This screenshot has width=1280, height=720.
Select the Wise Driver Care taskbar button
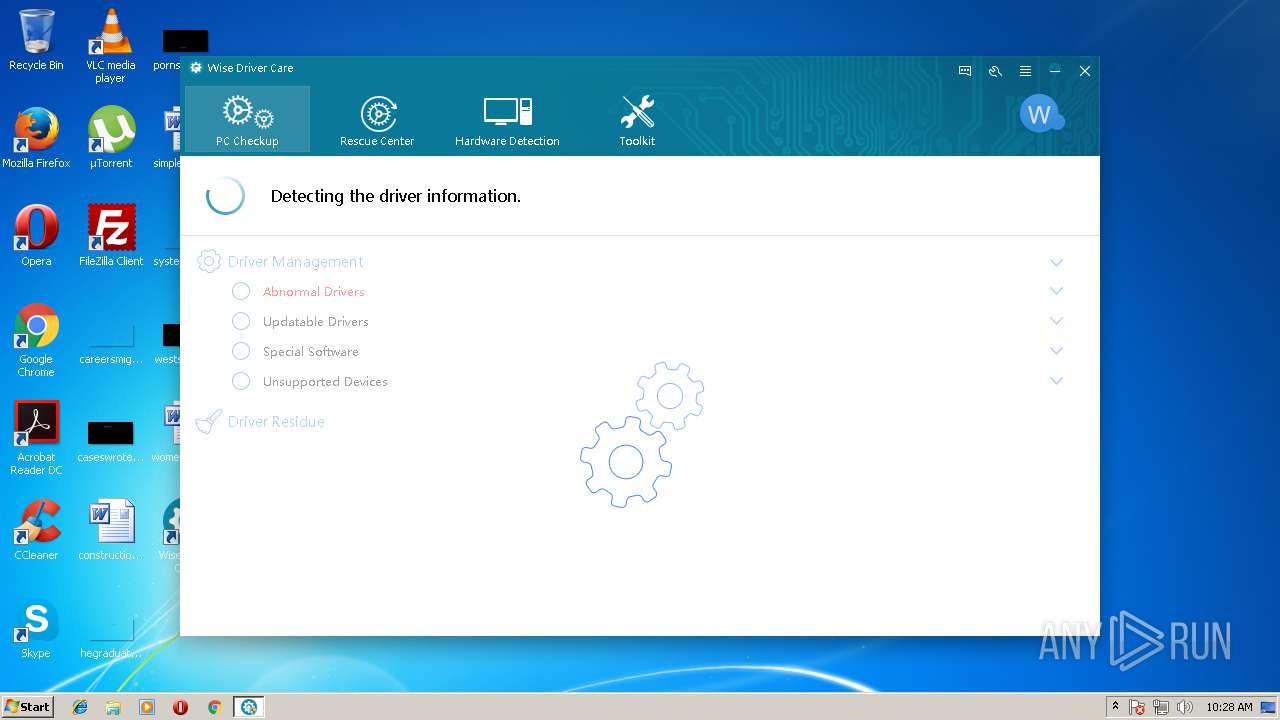pyautogui.click(x=248, y=707)
